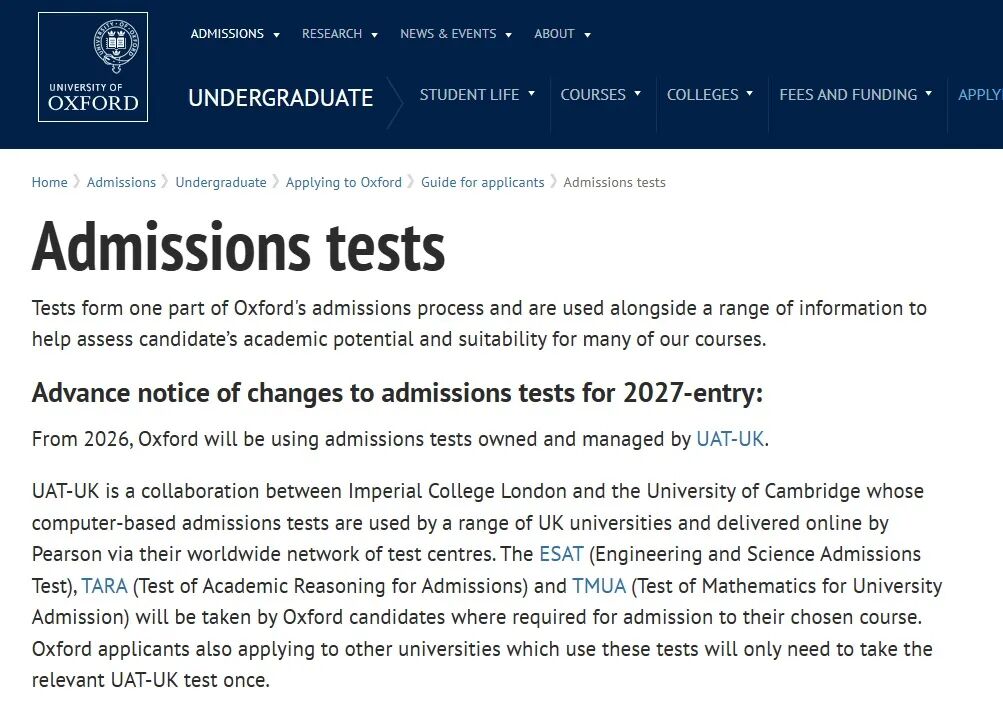The image size is (1003, 712).
Task: Go to Home breadcrumb link
Action: pyautogui.click(x=49, y=182)
